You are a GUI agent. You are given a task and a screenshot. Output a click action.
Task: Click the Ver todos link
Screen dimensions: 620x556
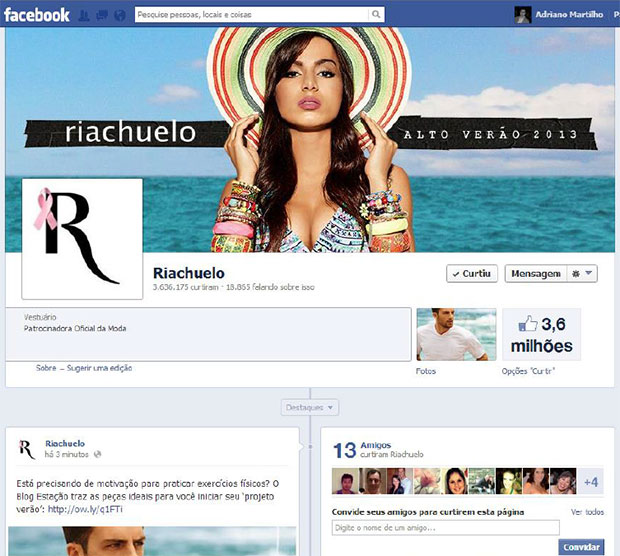pyautogui.click(x=587, y=512)
